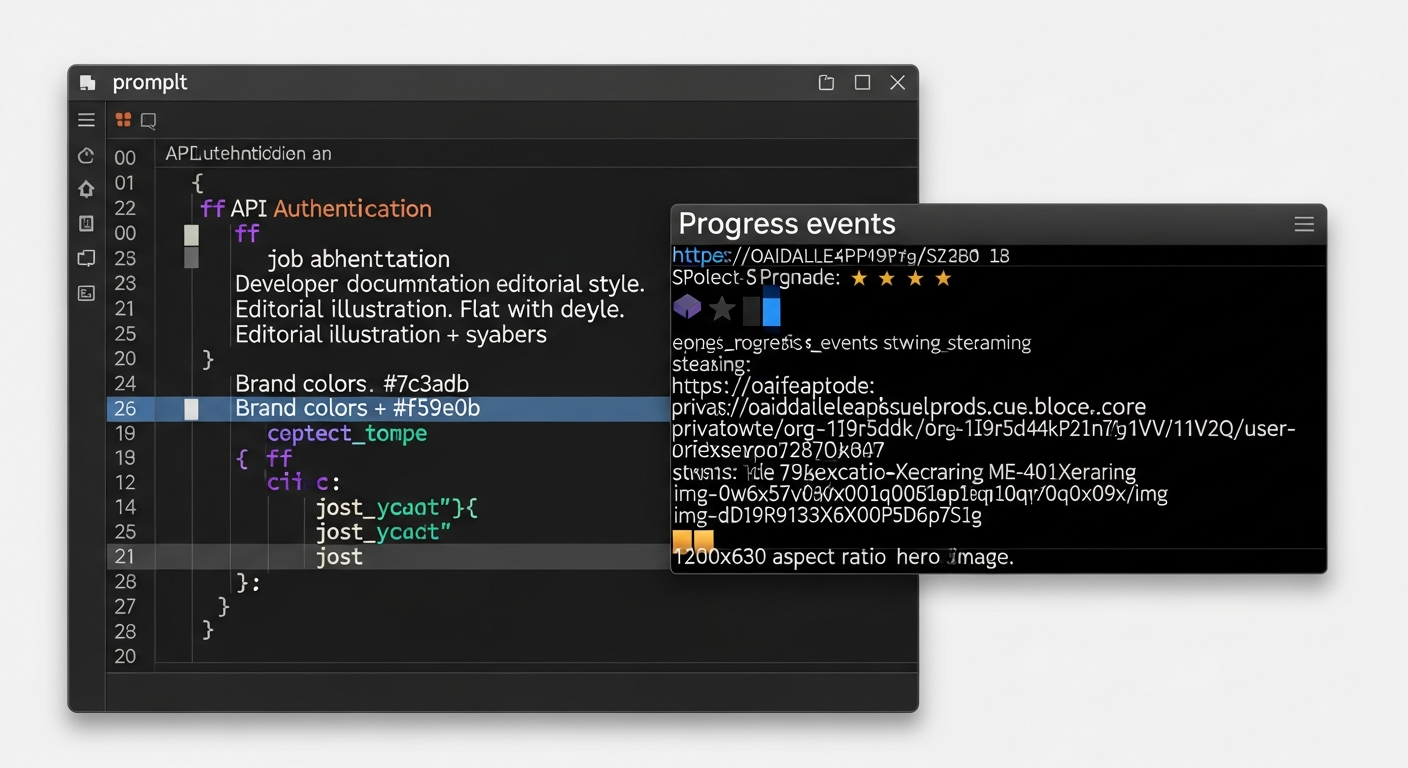The image size is (1408, 768).
Task: Click the speech bubble icon beside grid
Action: 148,121
